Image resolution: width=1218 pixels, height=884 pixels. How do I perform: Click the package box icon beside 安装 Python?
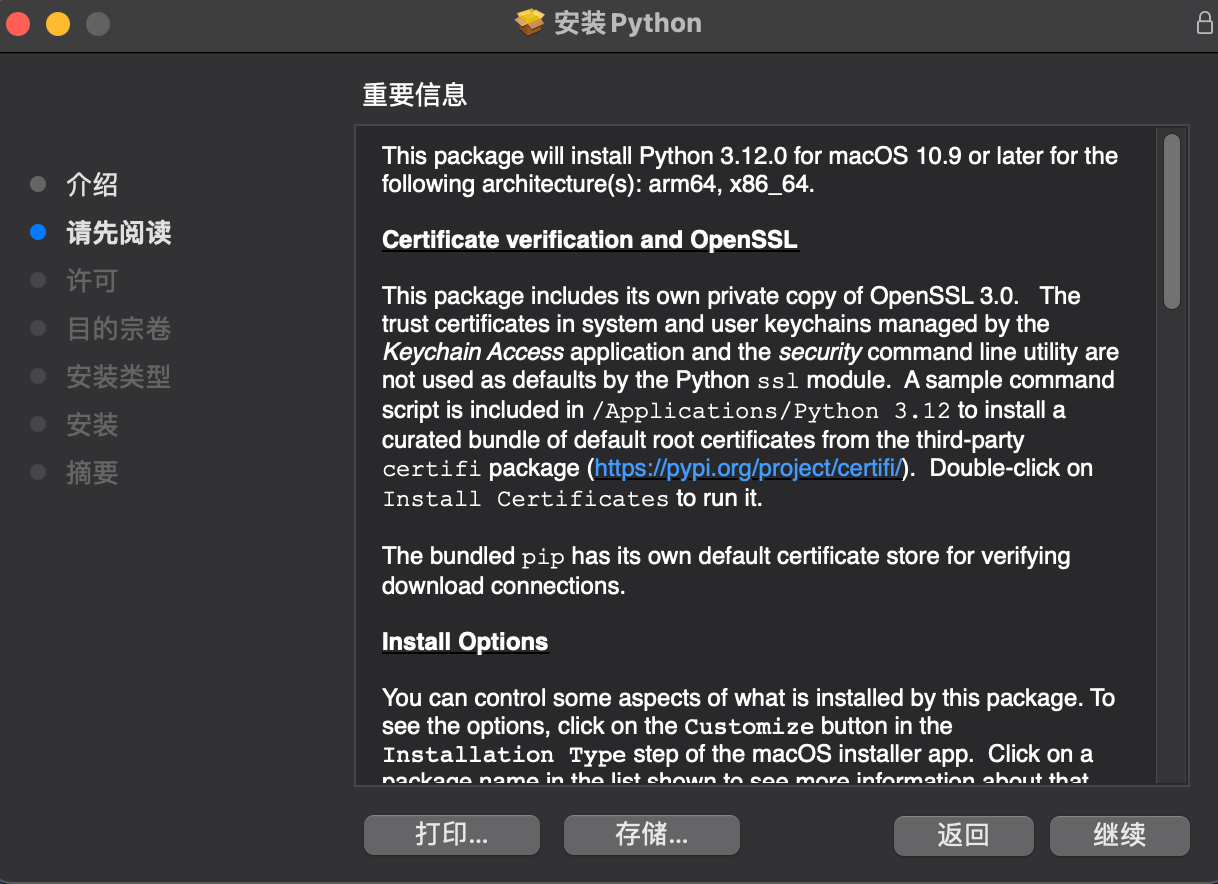pos(529,22)
